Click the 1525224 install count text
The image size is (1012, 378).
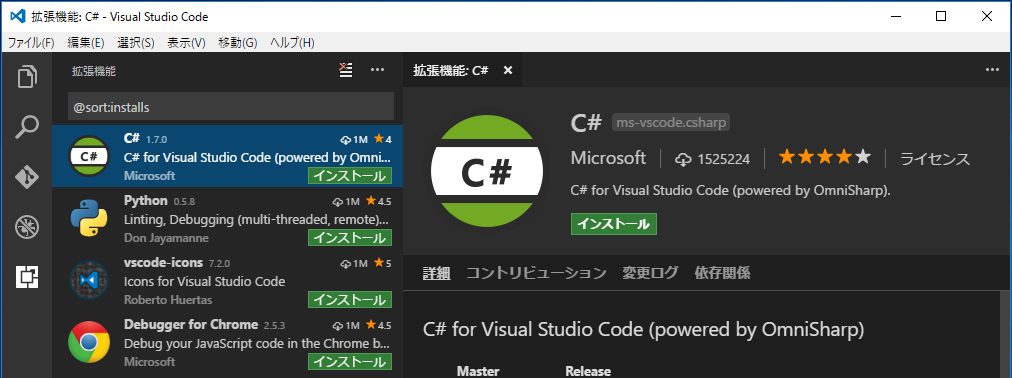[724, 159]
